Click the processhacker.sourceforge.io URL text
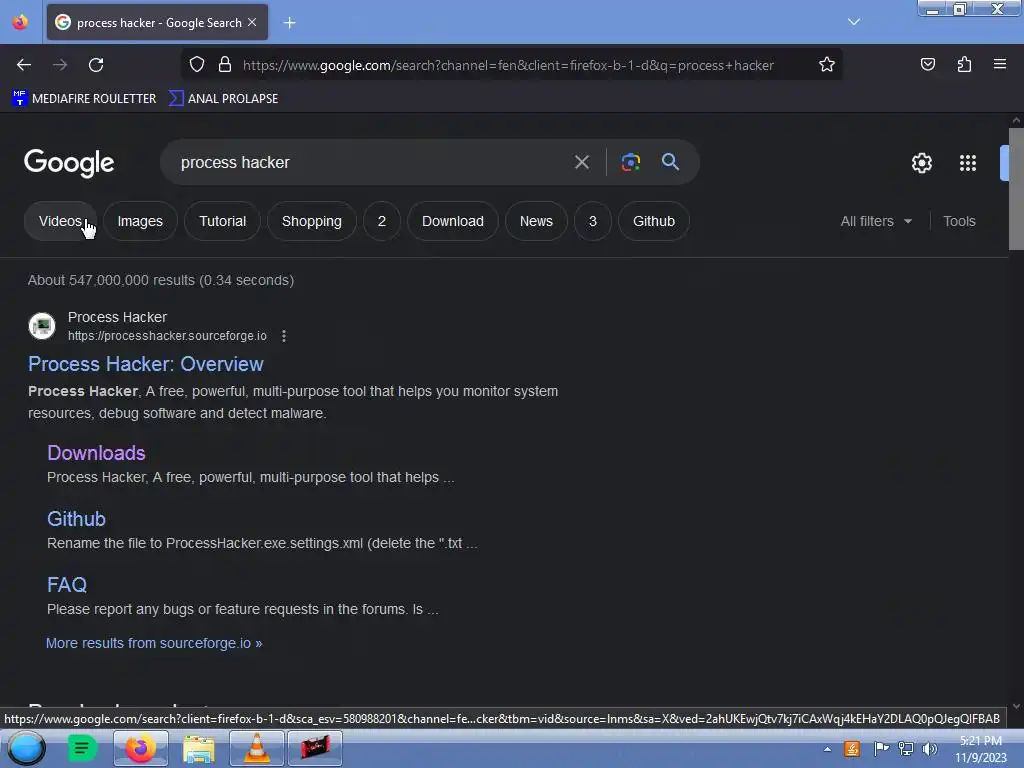This screenshot has width=1024, height=768. tap(167, 336)
